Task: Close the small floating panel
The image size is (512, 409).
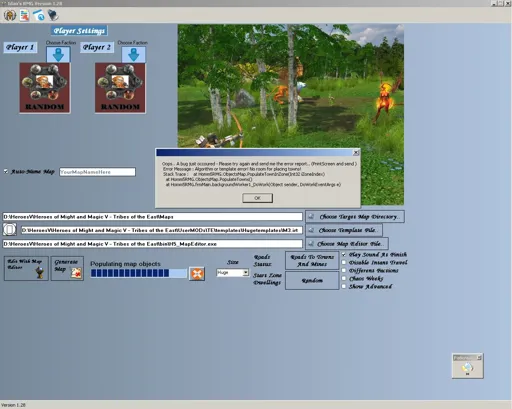Action: tap(479, 358)
